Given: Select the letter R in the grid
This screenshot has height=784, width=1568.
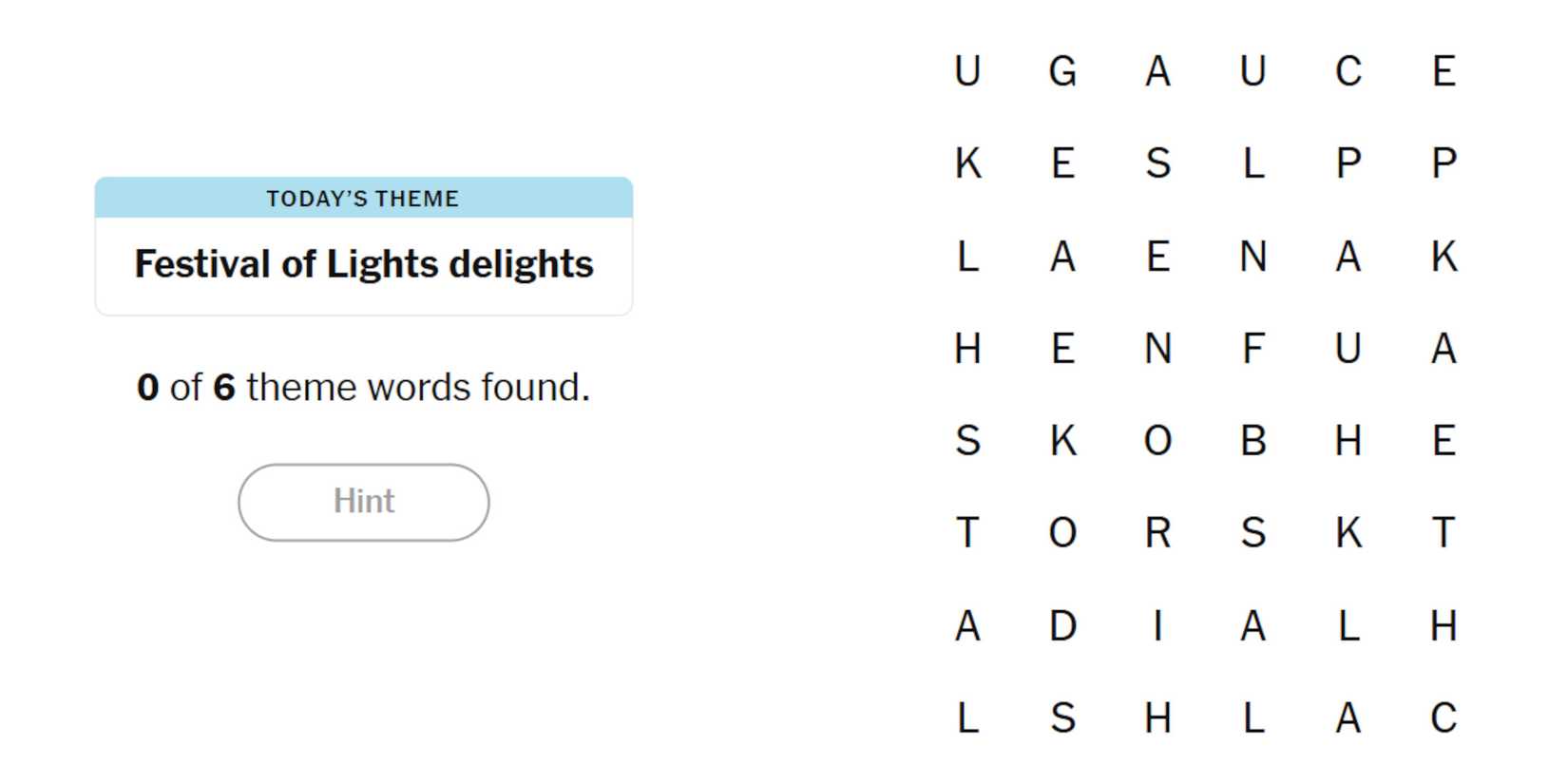Looking at the screenshot, I should point(1157,533).
